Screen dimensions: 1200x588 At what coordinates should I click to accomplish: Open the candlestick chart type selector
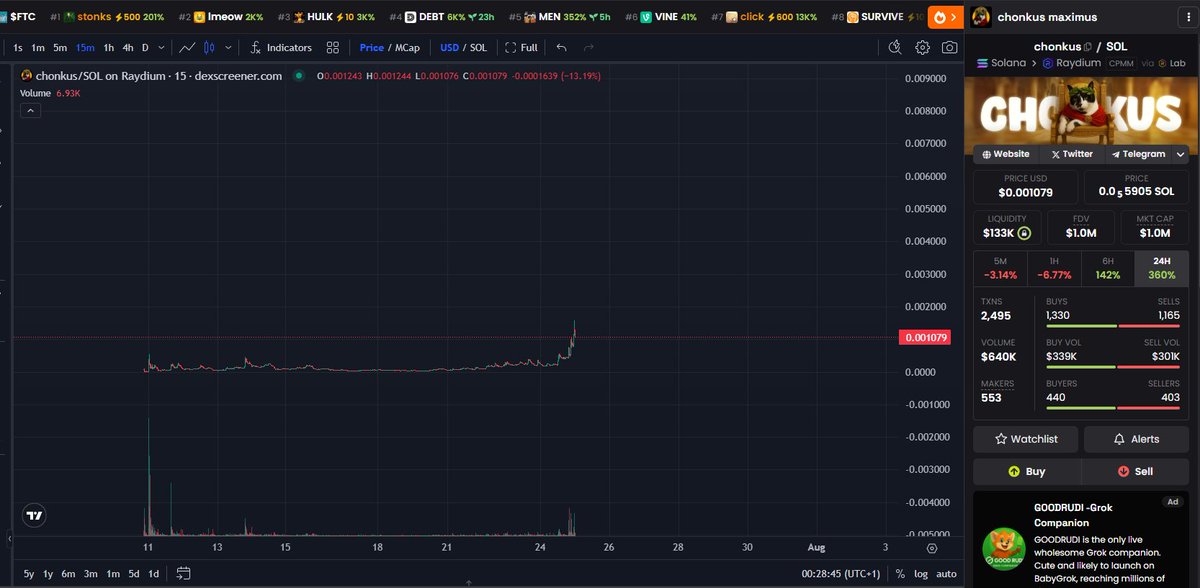[209, 47]
